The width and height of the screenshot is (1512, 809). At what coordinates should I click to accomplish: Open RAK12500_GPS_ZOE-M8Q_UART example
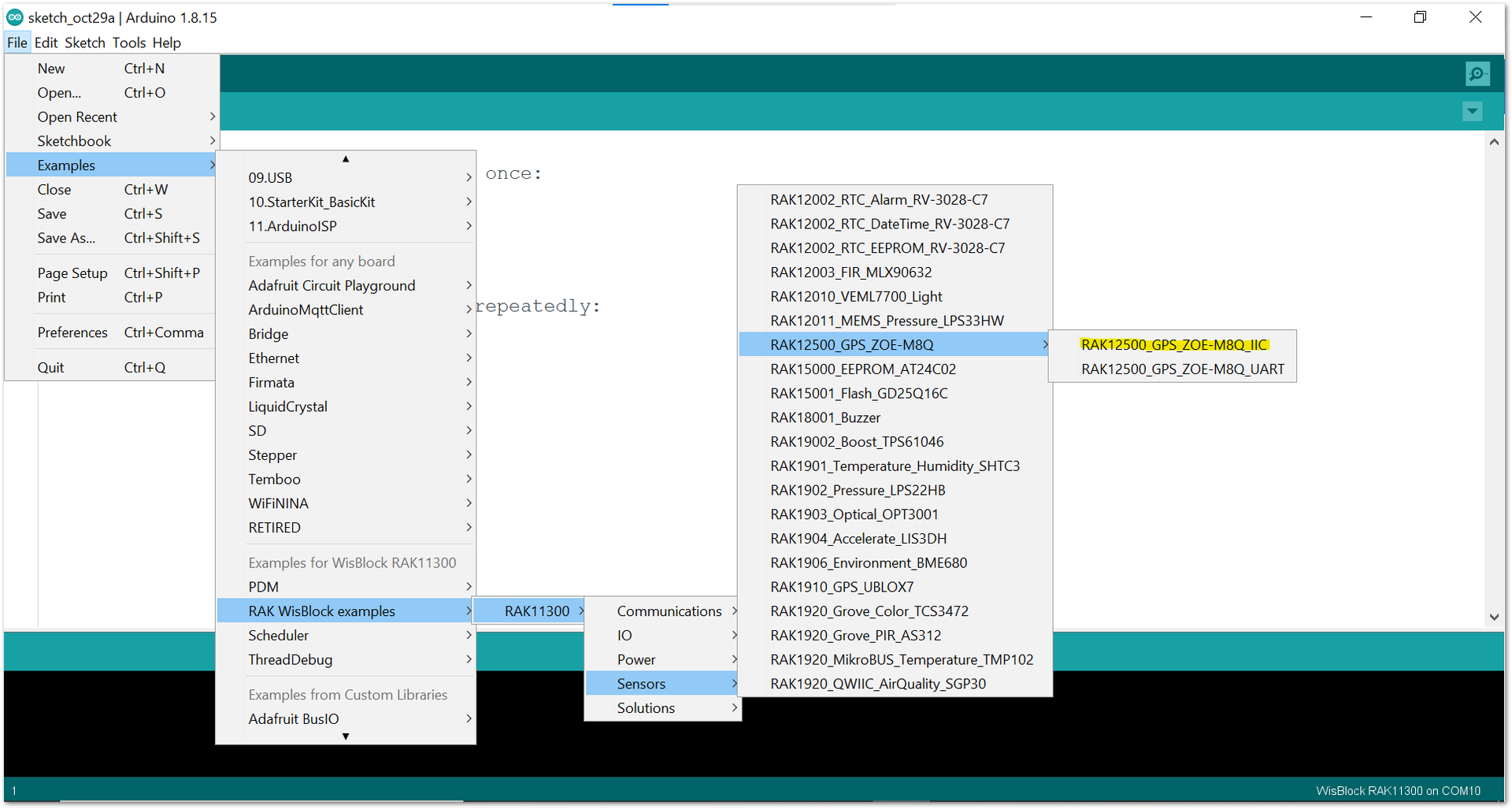[1173, 369]
